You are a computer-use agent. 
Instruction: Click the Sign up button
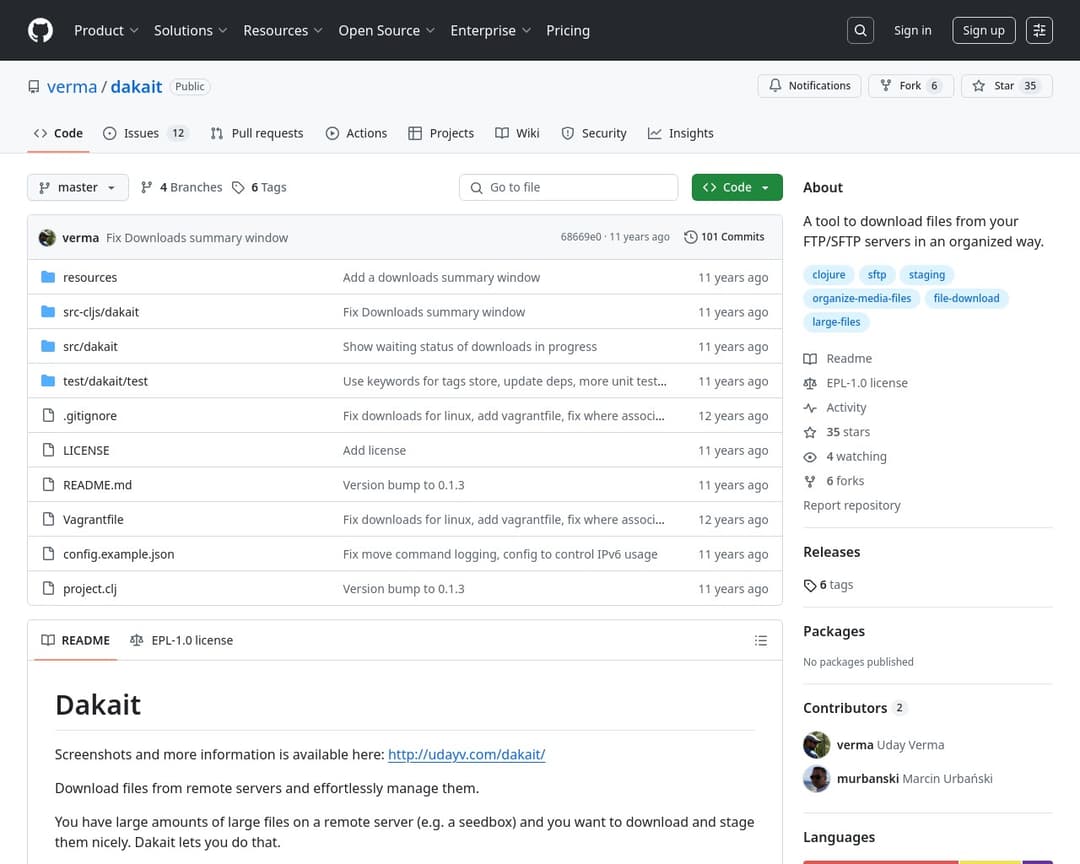[984, 30]
